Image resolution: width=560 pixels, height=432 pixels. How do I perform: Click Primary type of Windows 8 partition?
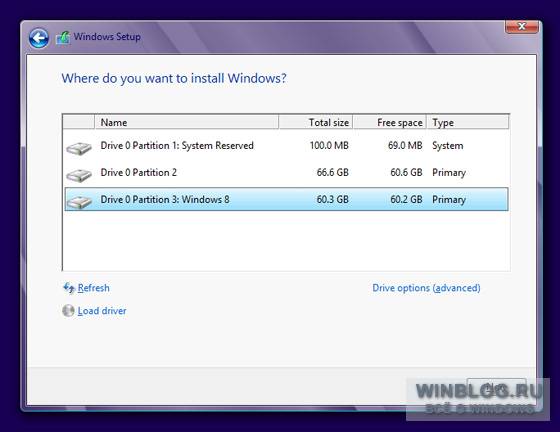point(449,200)
